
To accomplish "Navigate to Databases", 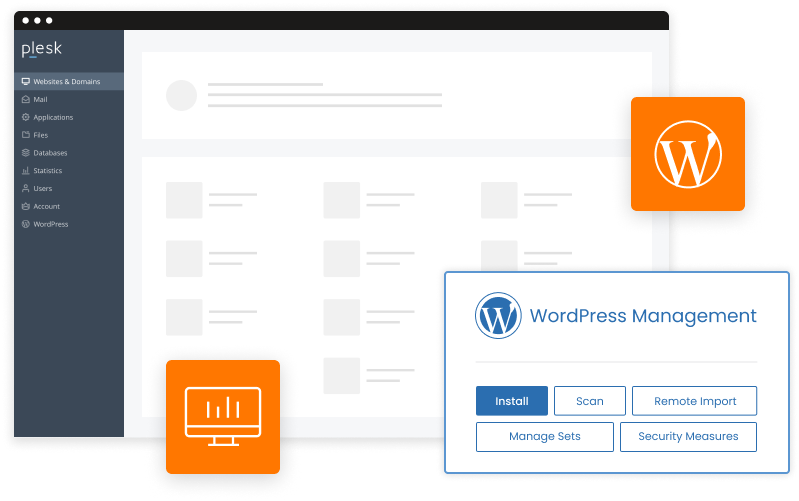I will 69,153.
